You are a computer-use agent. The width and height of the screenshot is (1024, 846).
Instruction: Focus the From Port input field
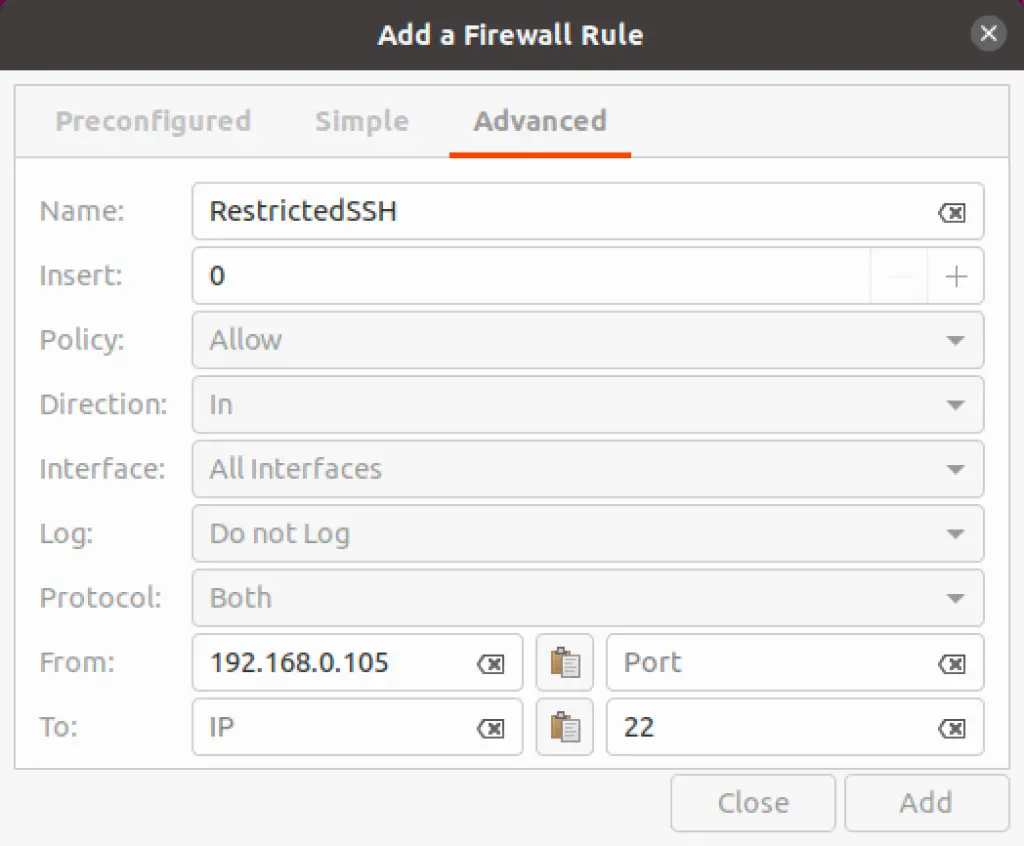(777, 662)
